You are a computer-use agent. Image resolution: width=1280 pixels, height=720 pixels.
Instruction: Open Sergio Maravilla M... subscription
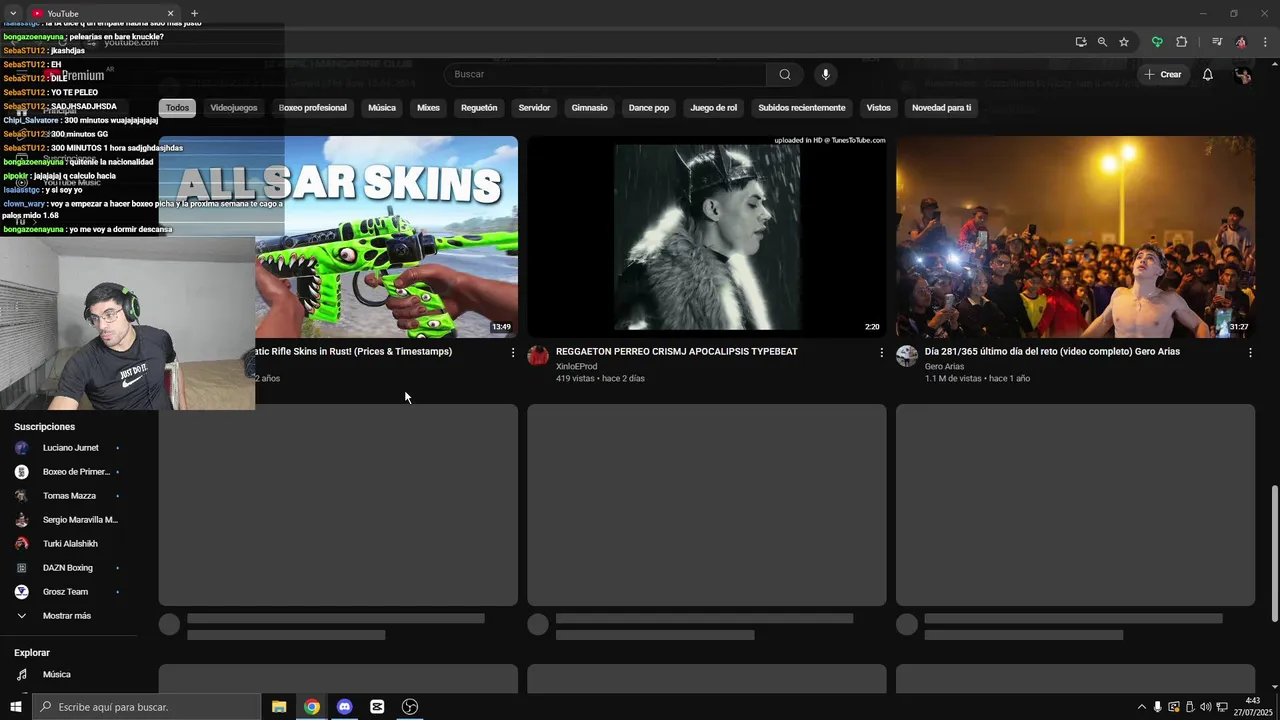click(68, 520)
